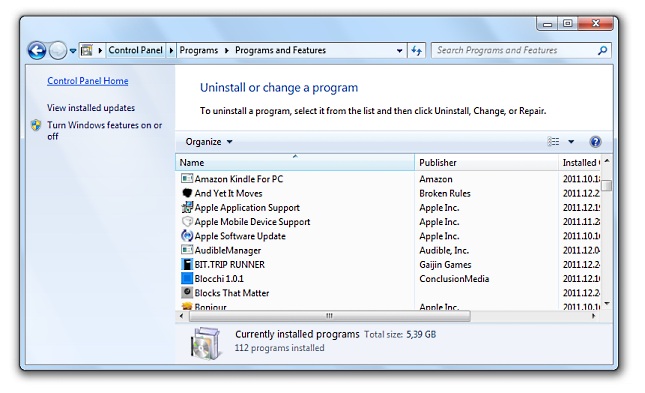The height and width of the screenshot is (393, 645).
Task: Open the Organize menu
Action: [209, 142]
